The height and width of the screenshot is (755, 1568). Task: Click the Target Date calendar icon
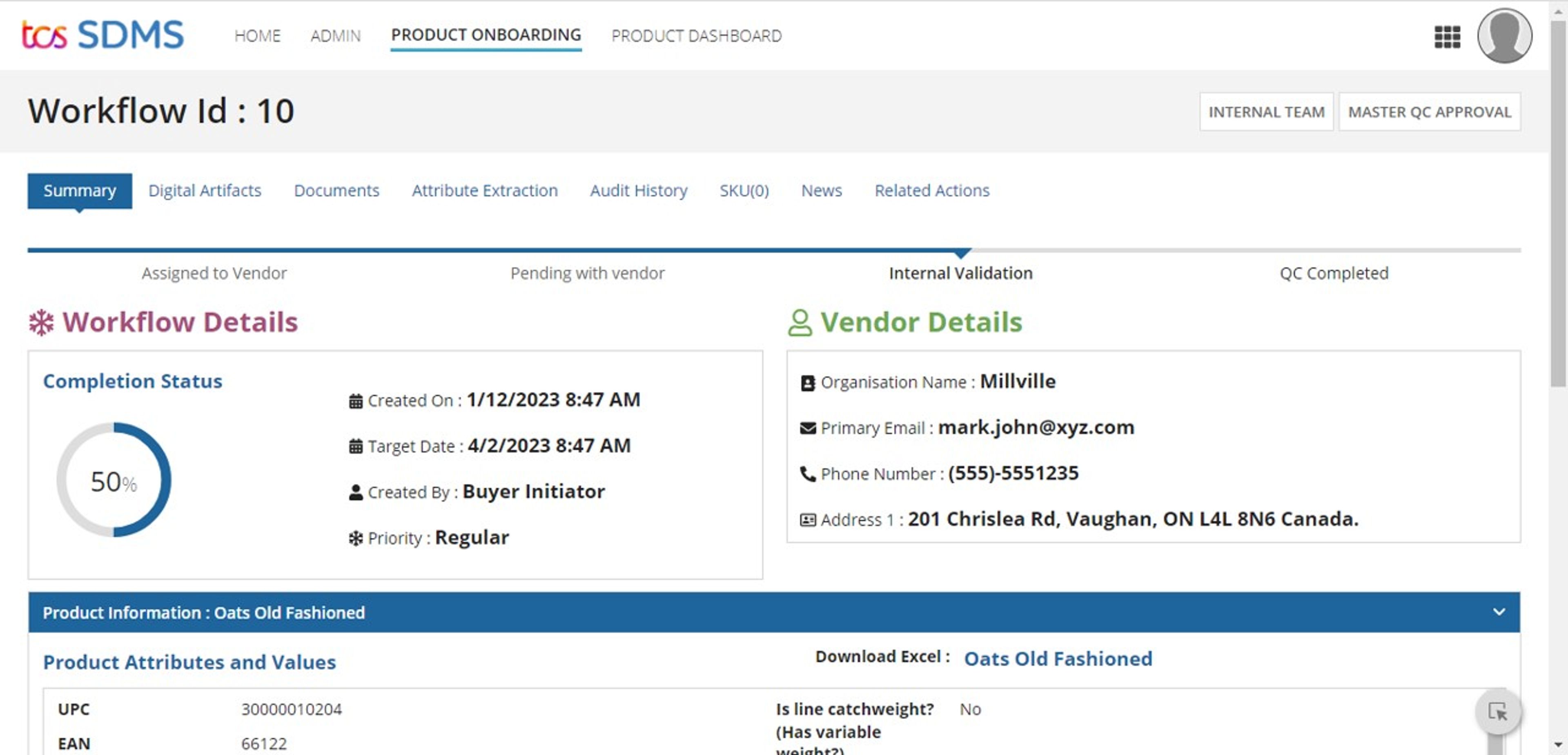356,446
